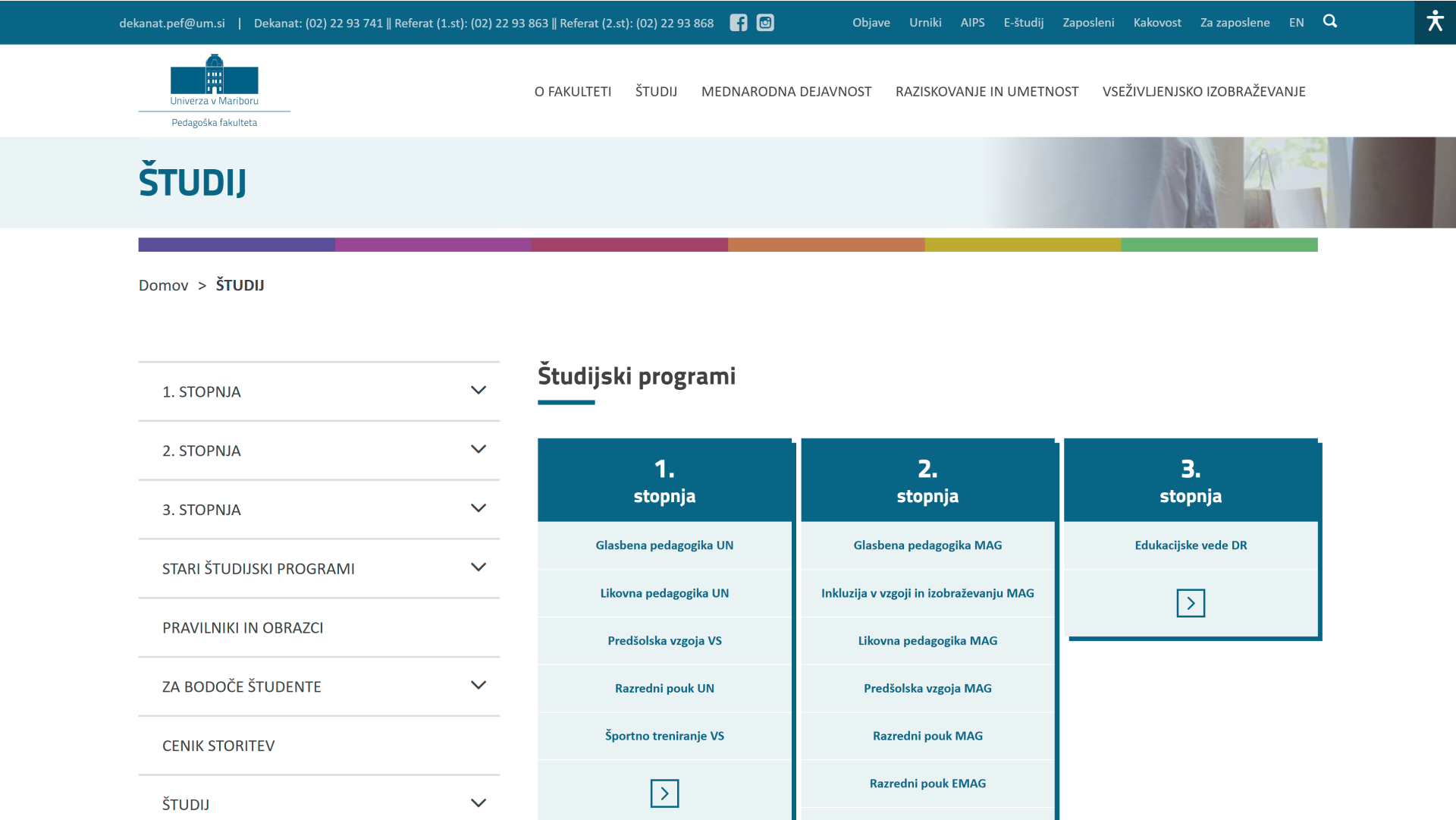Expand the 1. STOPNJA sidebar section
1456x820 pixels.
click(x=478, y=391)
